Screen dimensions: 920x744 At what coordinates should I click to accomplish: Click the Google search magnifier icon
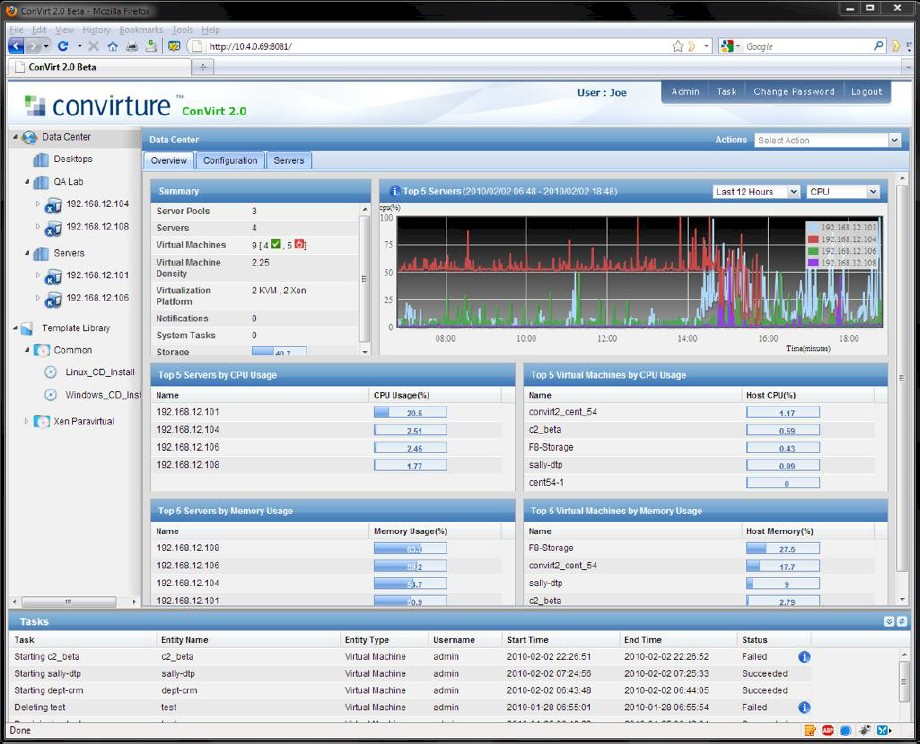point(878,46)
